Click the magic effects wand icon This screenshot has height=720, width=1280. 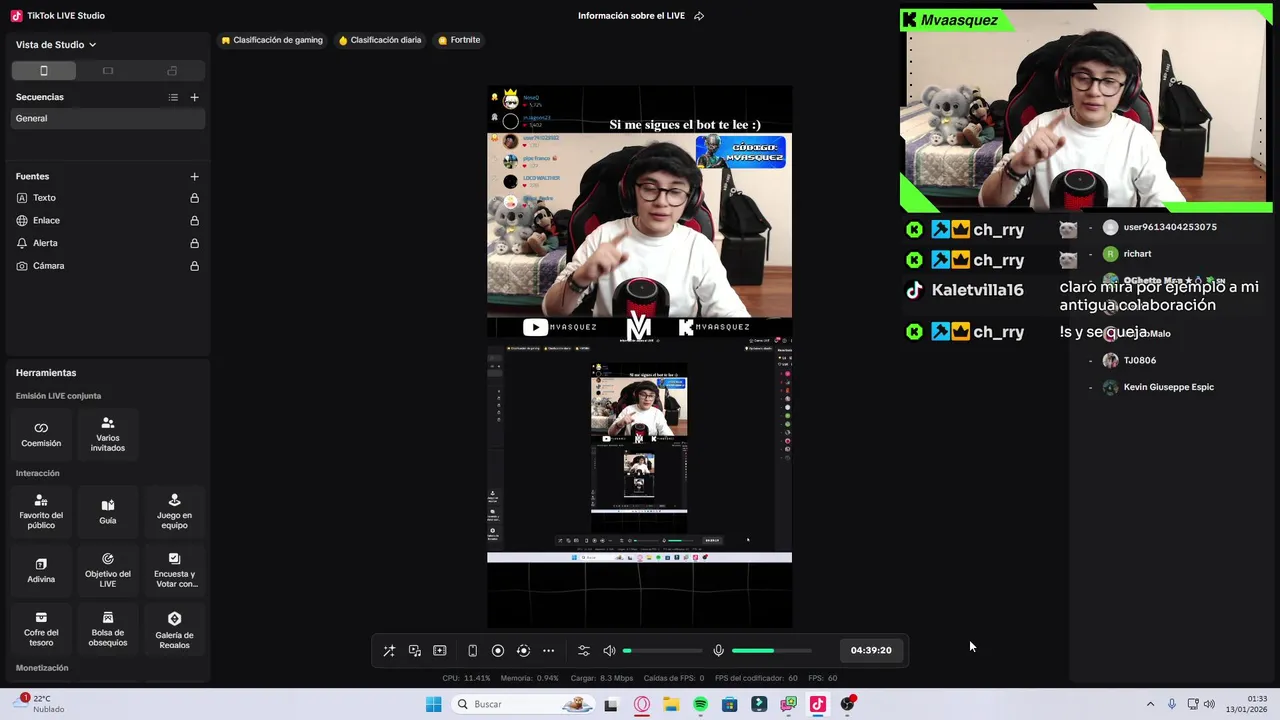[x=389, y=650]
